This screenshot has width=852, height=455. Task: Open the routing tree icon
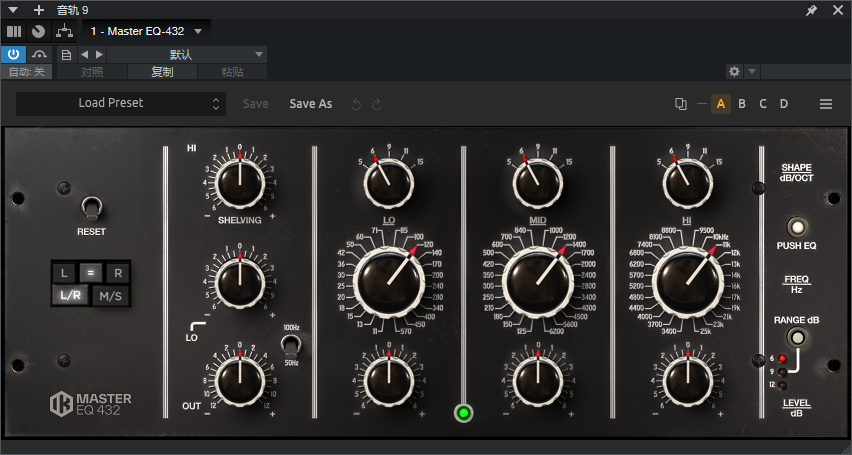(64, 32)
